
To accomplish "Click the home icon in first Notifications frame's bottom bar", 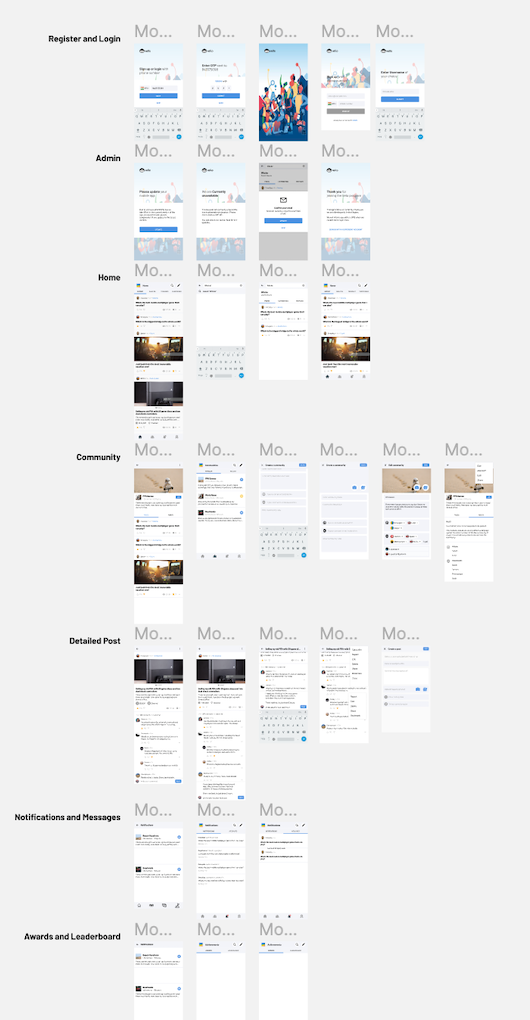I will click(139, 906).
